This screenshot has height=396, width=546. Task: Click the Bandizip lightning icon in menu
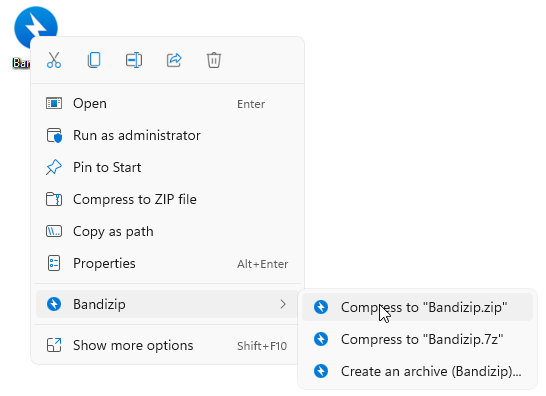(54, 304)
